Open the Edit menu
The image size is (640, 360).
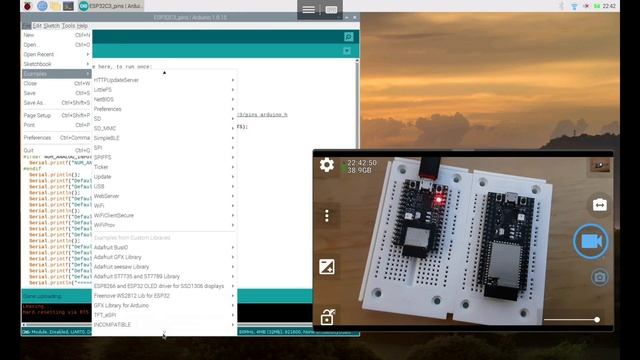coord(37,26)
